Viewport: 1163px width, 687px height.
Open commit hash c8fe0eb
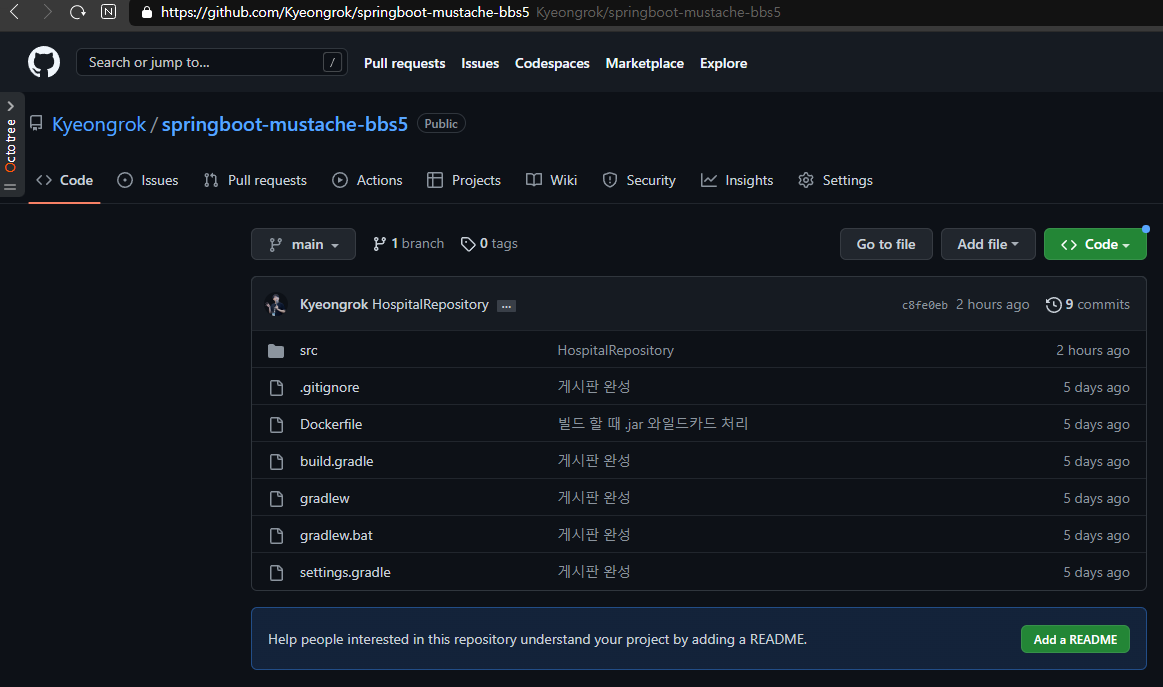924,305
